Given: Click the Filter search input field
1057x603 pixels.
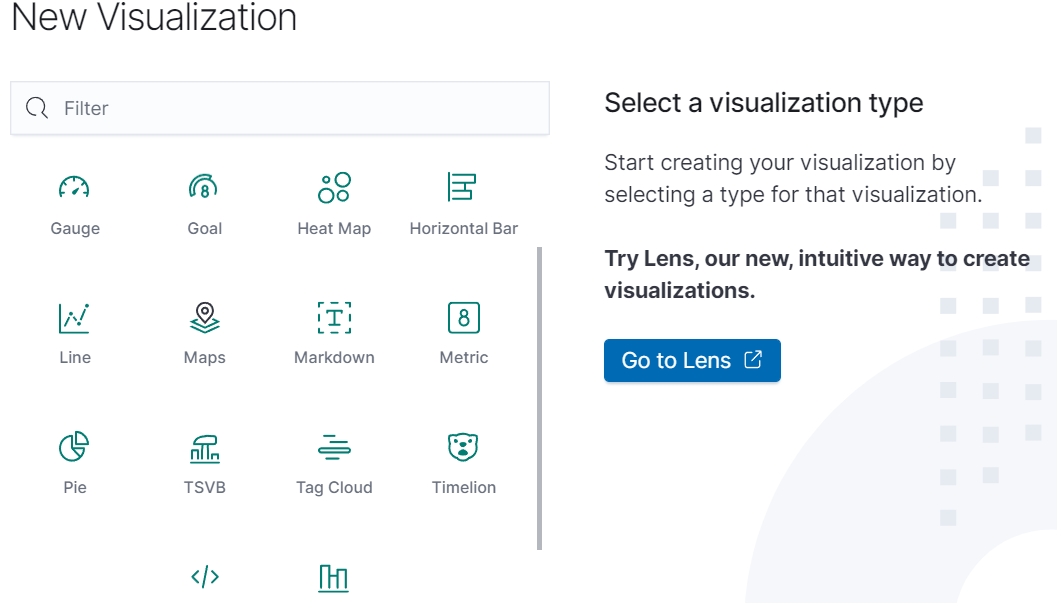Looking at the screenshot, I should pos(300,108).
